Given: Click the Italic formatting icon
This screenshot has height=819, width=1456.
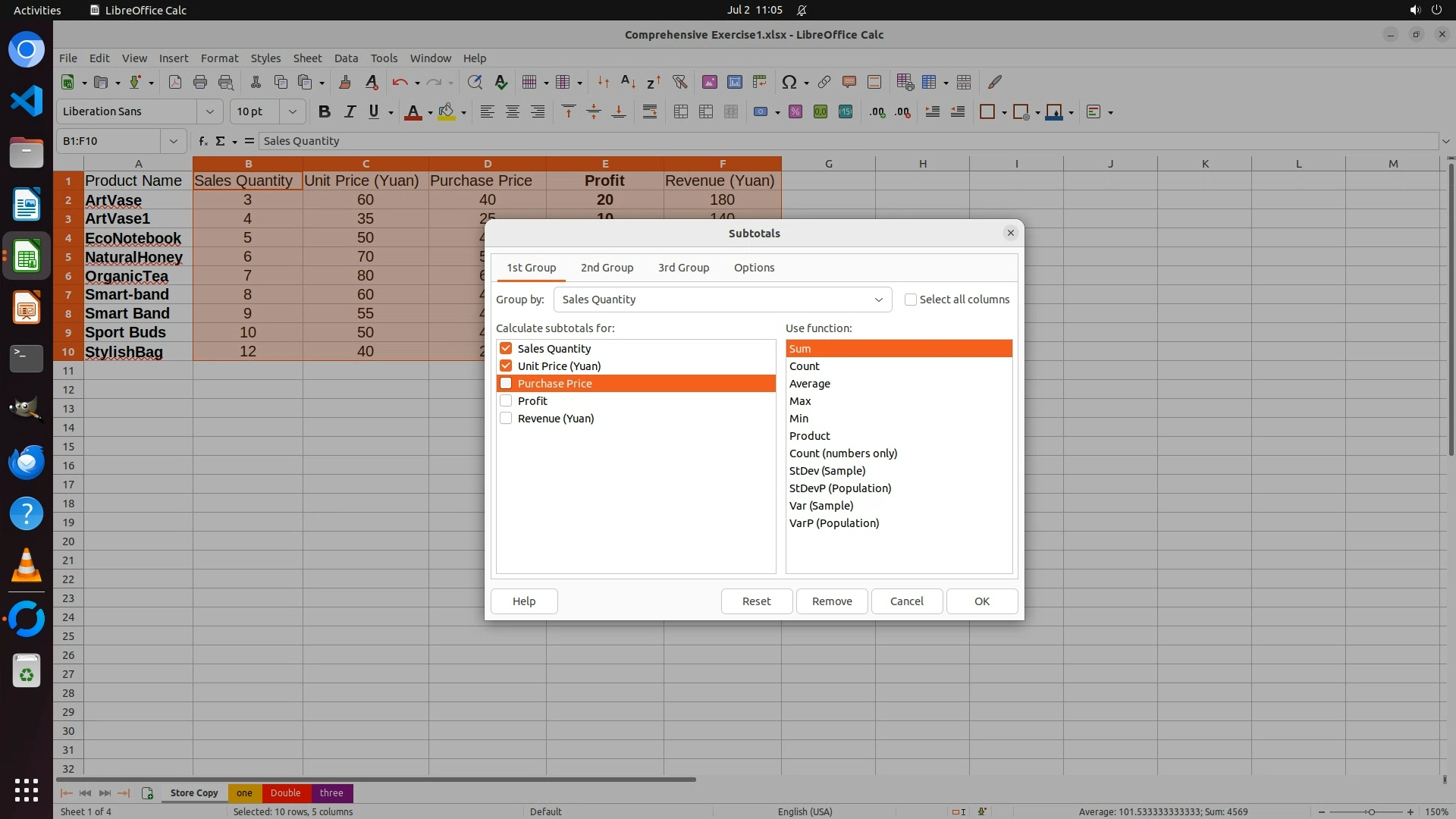Looking at the screenshot, I should tap(350, 112).
